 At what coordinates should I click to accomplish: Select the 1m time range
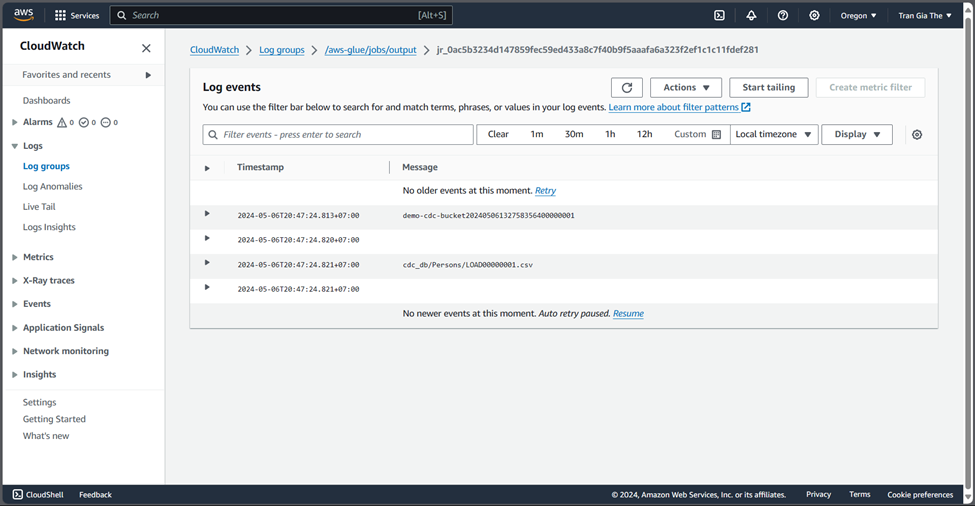tap(537, 134)
